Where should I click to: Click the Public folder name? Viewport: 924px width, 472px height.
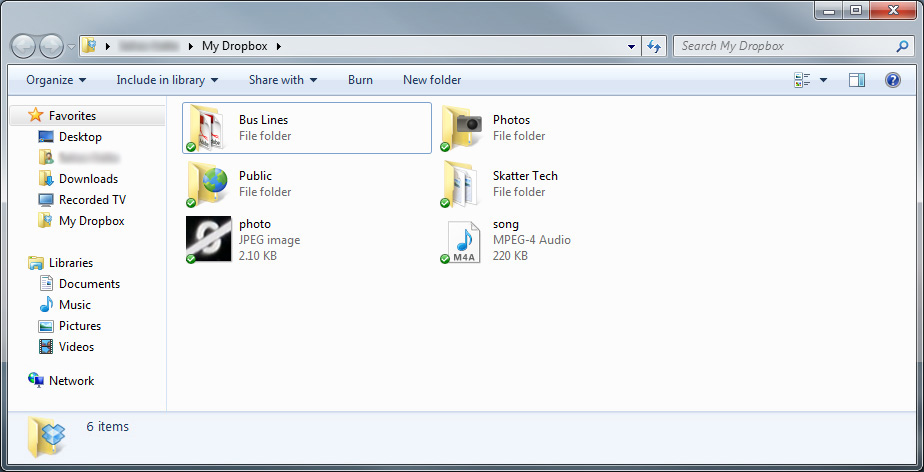click(x=255, y=176)
